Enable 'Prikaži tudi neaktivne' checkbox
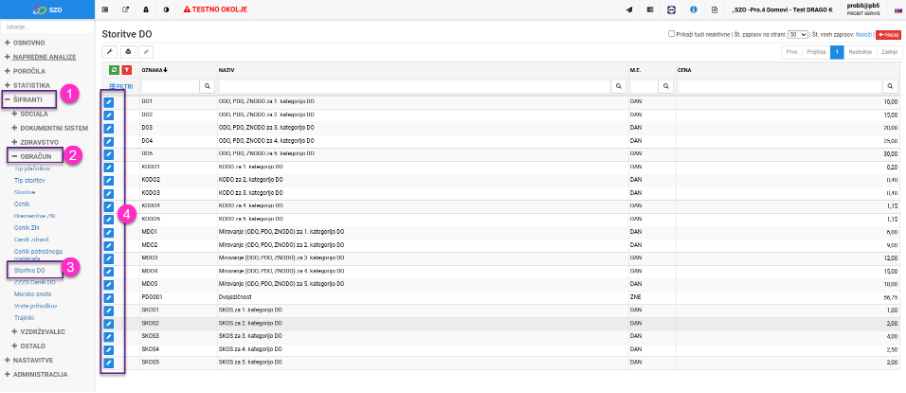This screenshot has width=906, height=393. pos(671,34)
